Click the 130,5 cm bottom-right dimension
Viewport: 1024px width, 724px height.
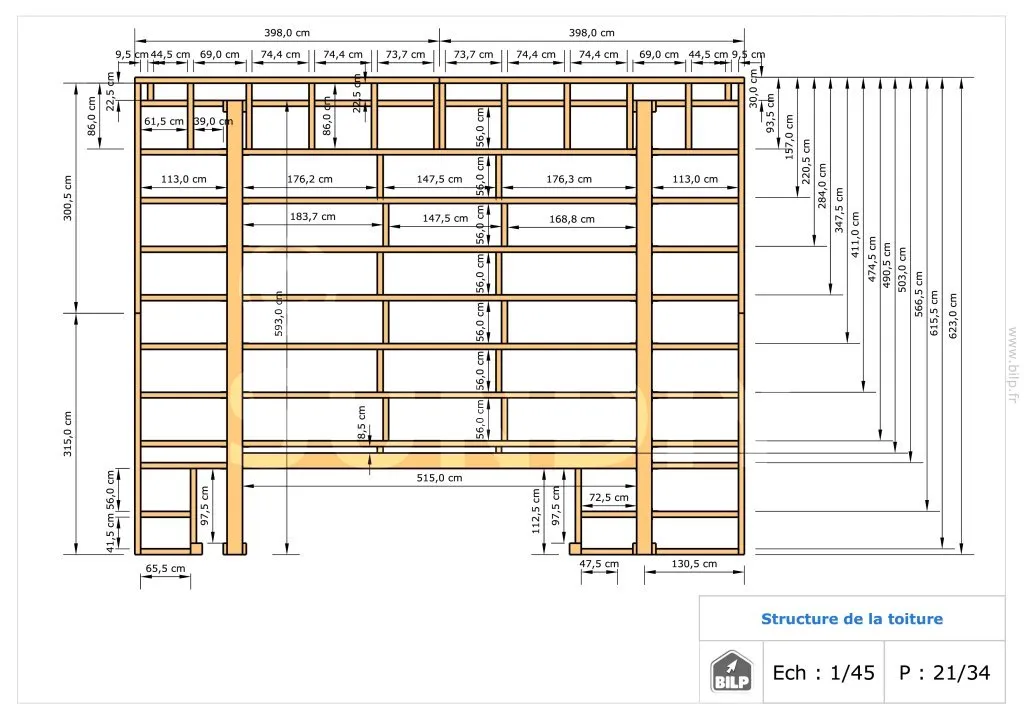[x=694, y=564]
